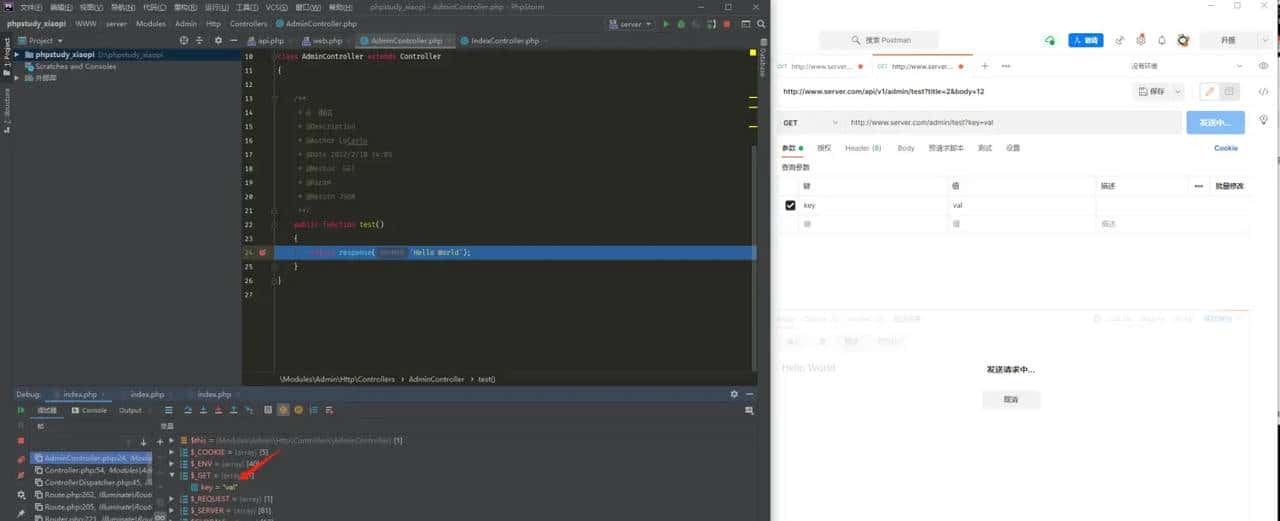Viewport: 1280px width, 521px height.
Task: Uncheck the key parameter checkbox
Action: [x=790, y=205]
